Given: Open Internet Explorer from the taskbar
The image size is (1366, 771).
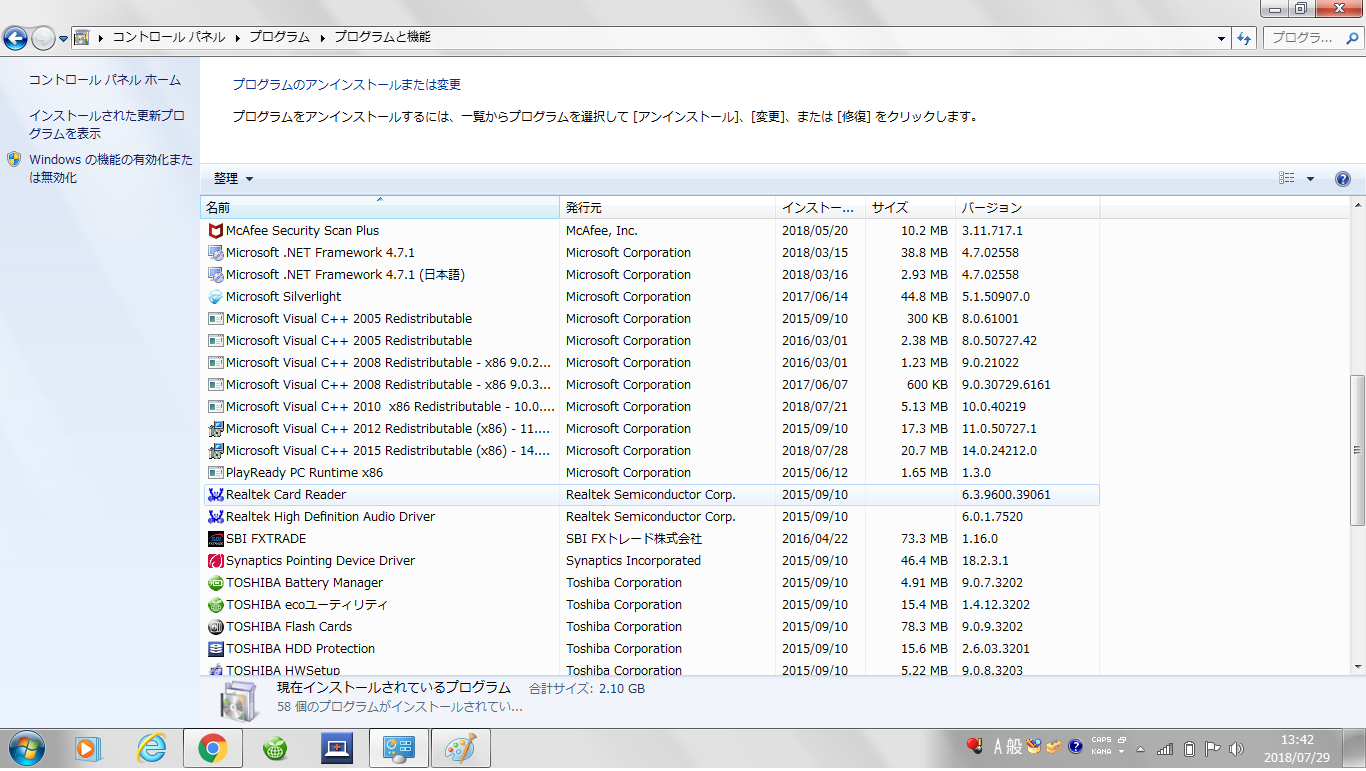Looking at the screenshot, I should (x=151, y=747).
